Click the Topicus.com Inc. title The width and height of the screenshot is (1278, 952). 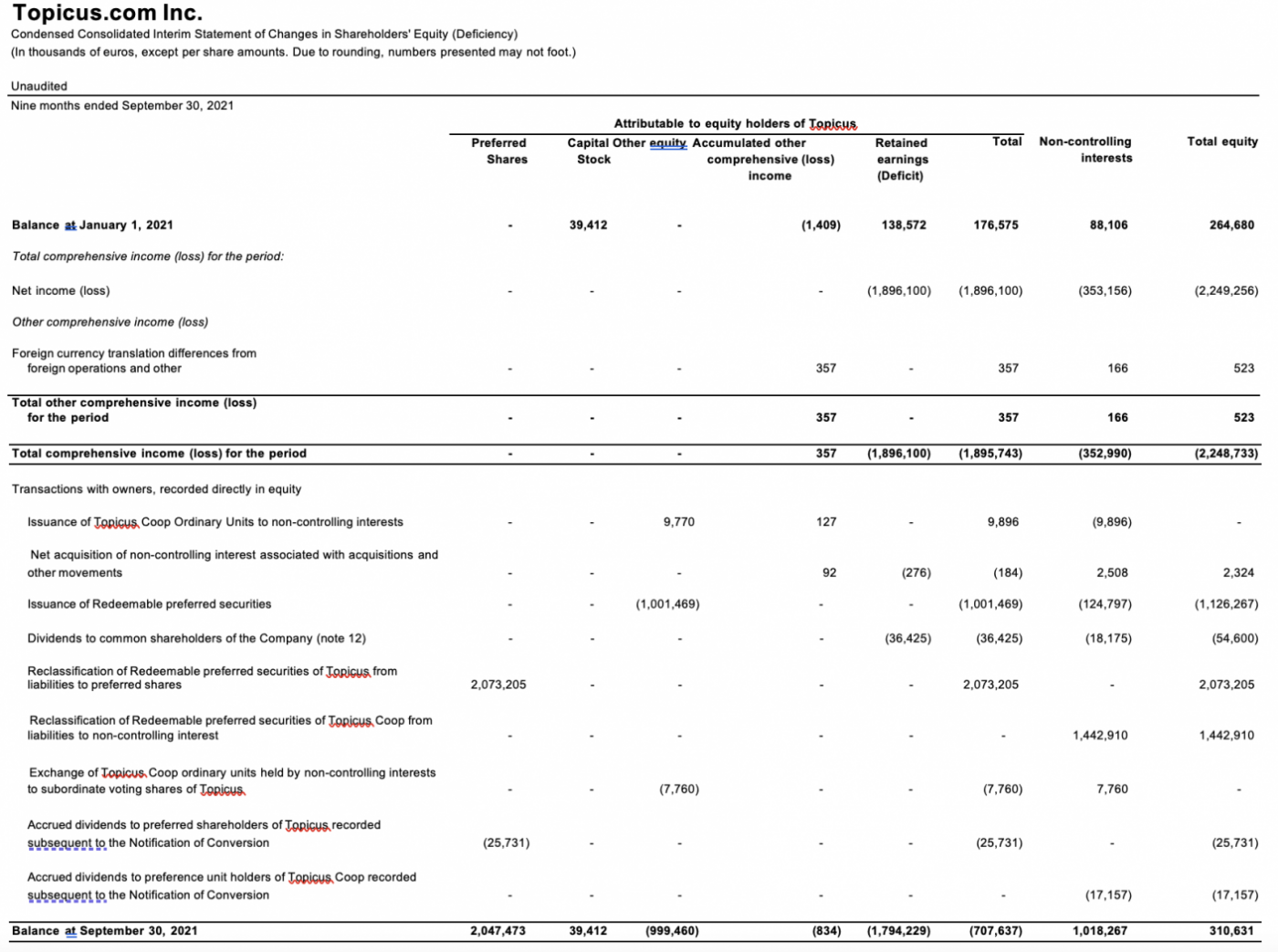point(107,13)
